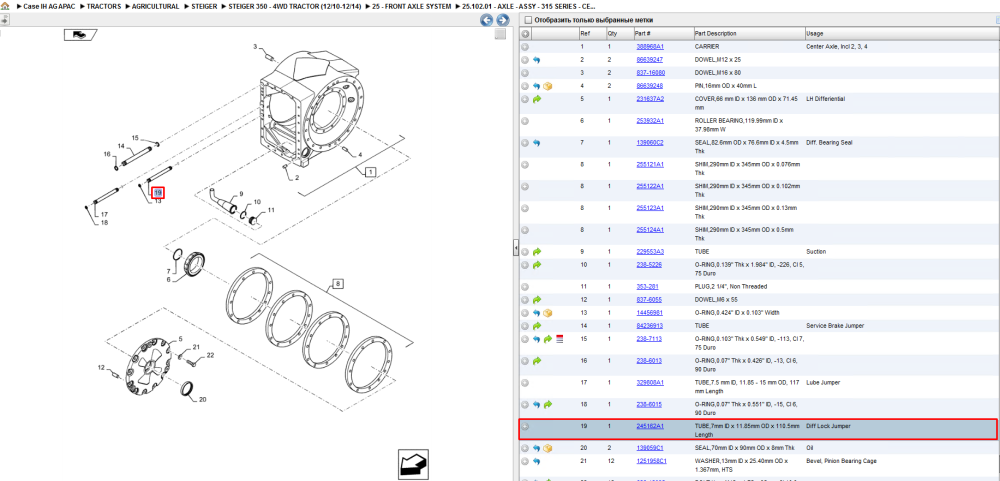Click the large arrow icon below diagram
1000x481 pixels.
click(412, 464)
